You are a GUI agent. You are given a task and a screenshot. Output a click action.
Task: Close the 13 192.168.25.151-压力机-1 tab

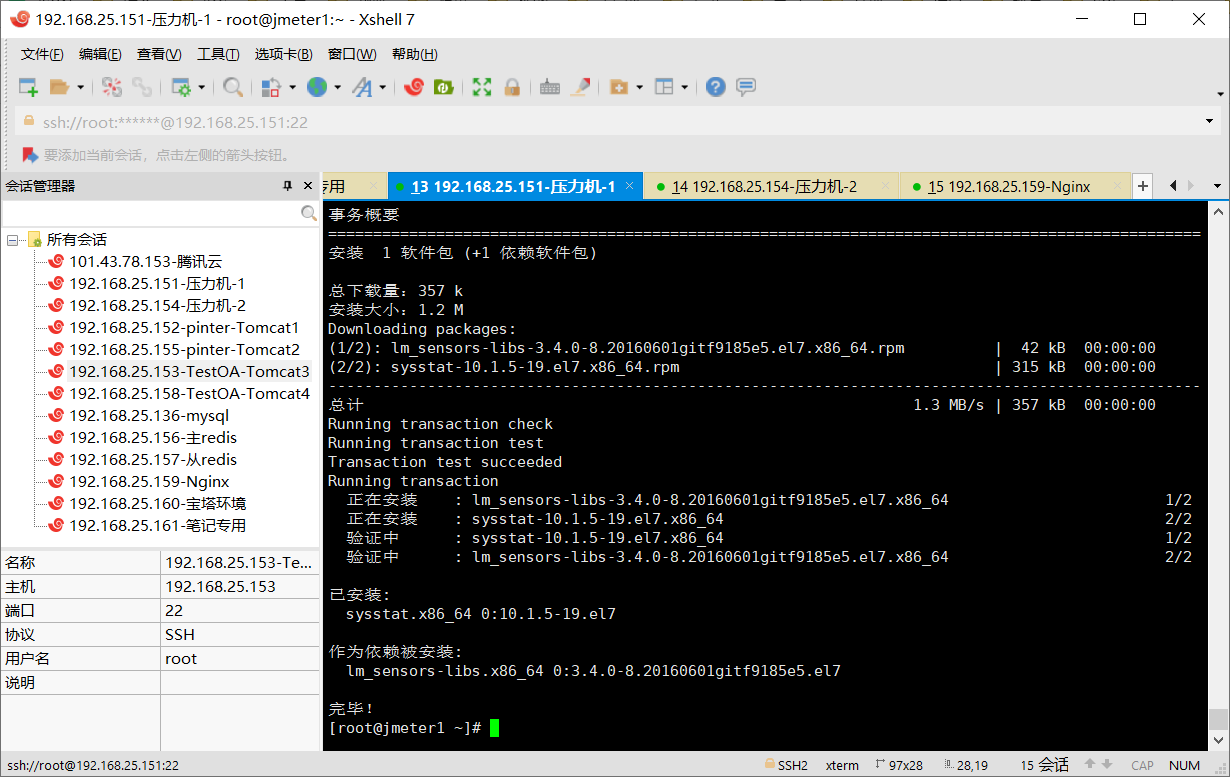(x=630, y=186)
